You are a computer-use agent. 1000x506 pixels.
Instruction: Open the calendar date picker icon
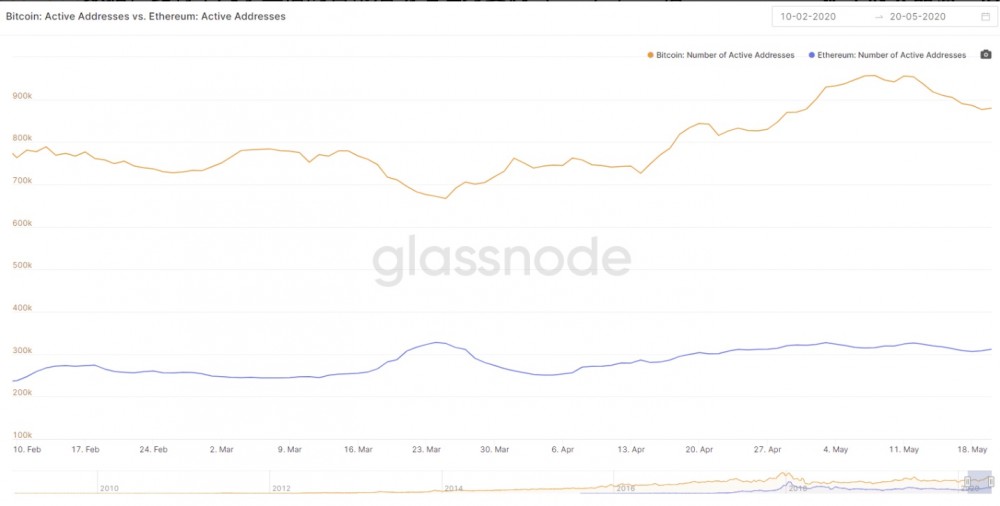tap(985, 17)
